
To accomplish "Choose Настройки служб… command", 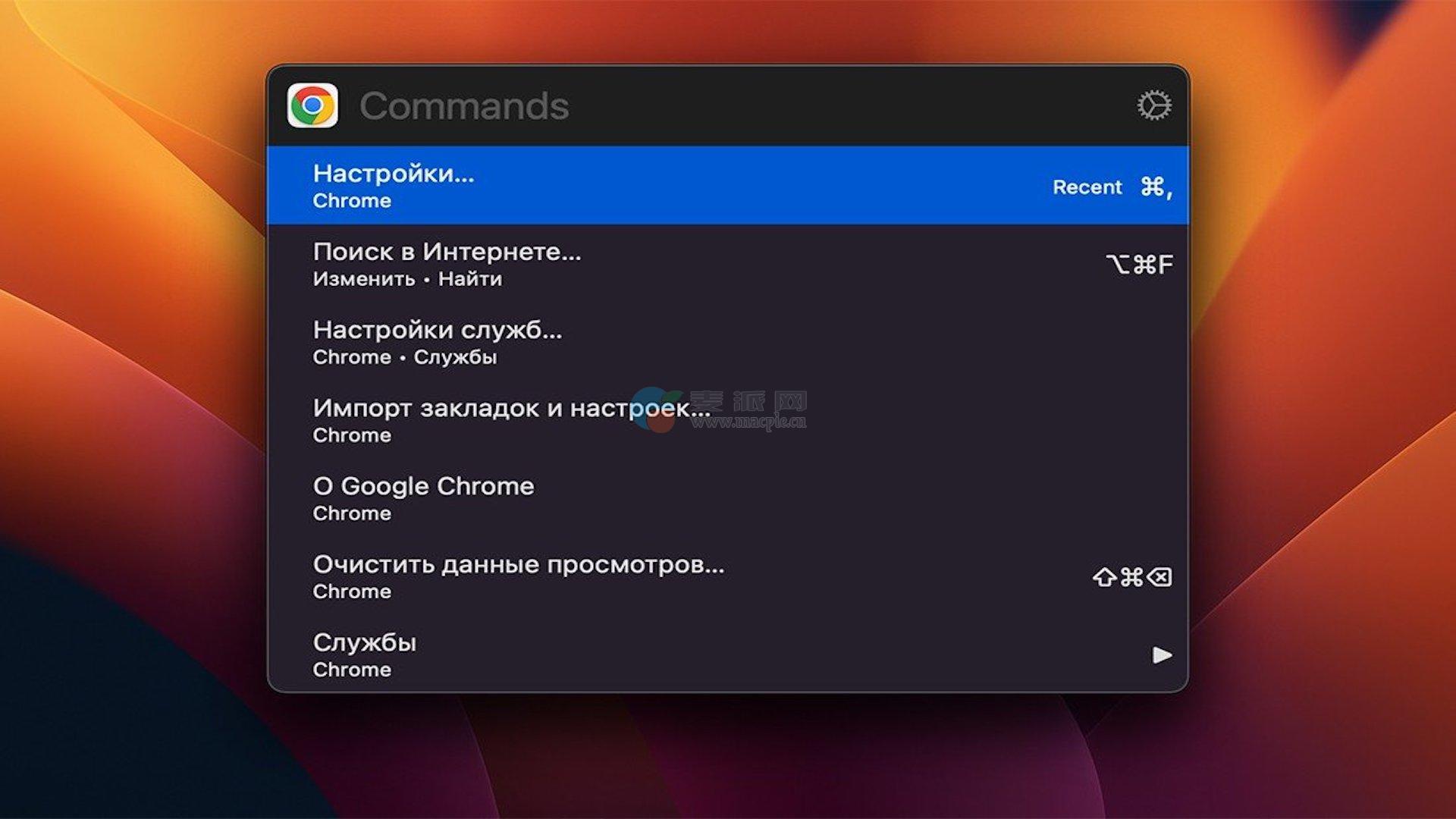I will 728,342.
